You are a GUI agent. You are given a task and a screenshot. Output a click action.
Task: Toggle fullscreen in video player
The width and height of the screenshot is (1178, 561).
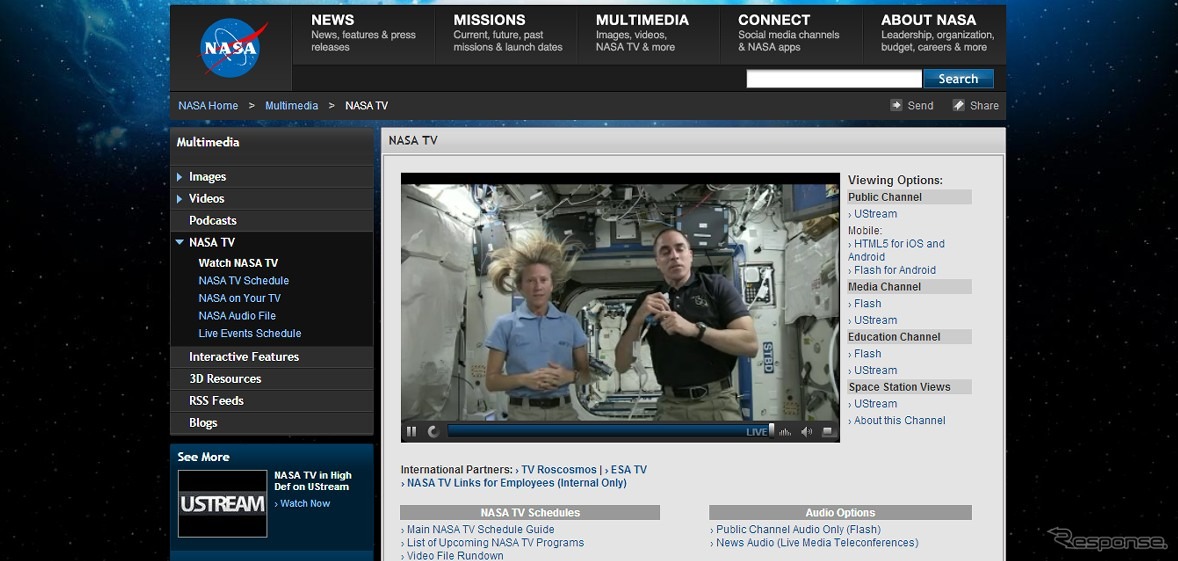tap(828, 432)
